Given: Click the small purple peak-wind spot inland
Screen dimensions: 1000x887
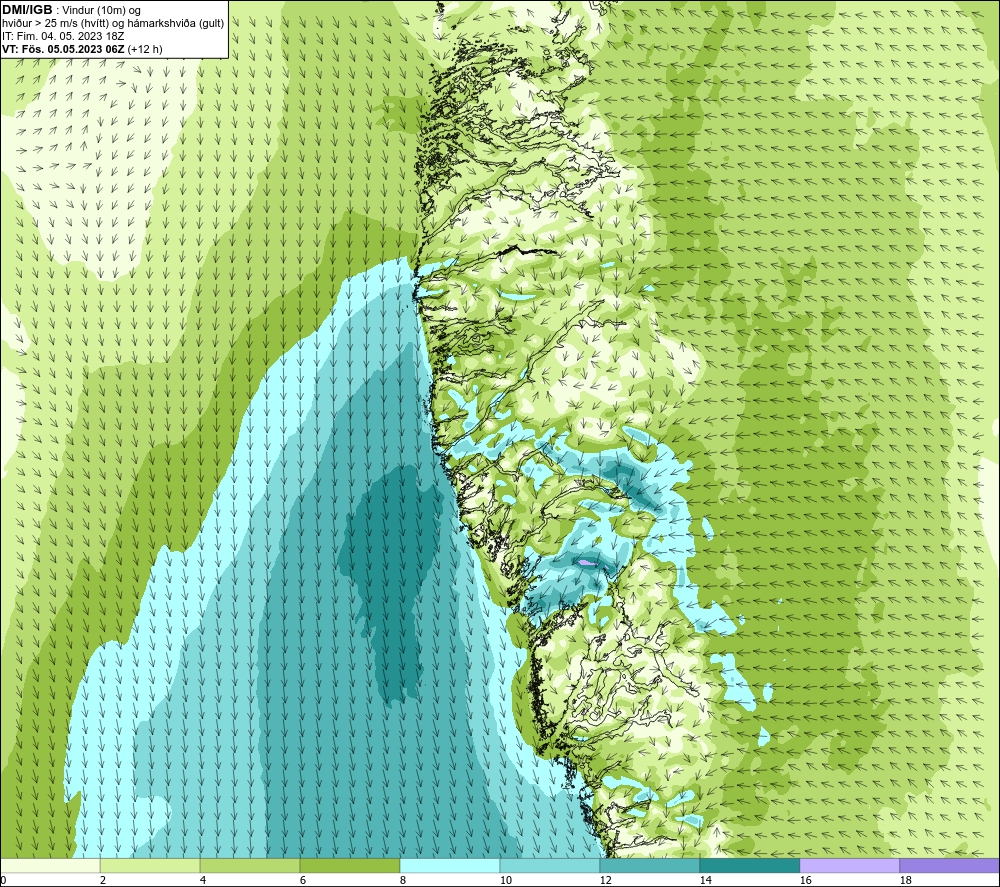Looking at the screenshot, I should (x=586, y=563).
